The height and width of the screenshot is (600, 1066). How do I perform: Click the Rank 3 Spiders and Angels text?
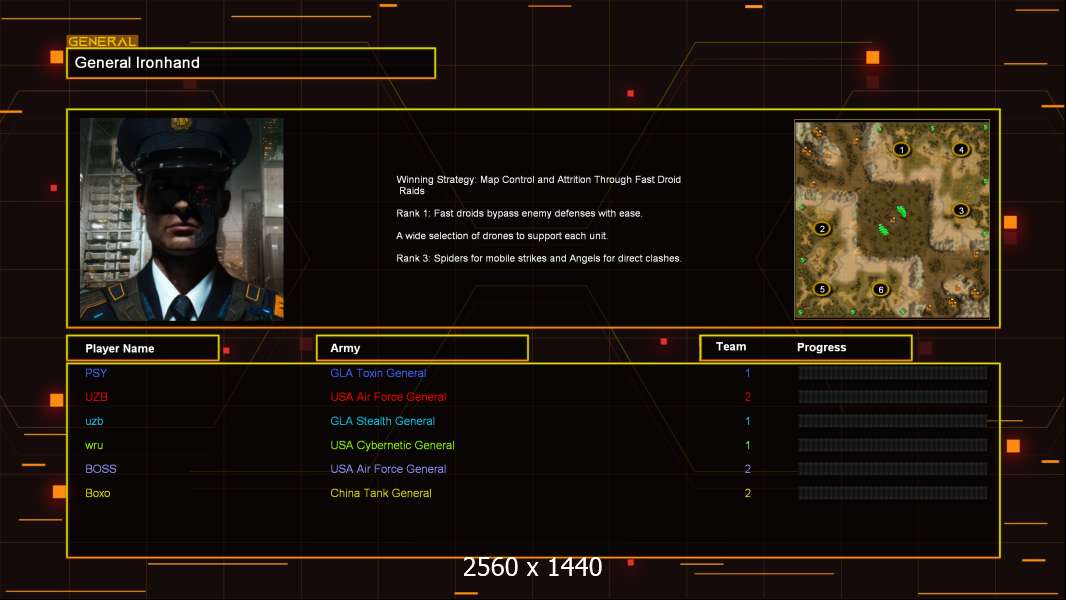538,258
